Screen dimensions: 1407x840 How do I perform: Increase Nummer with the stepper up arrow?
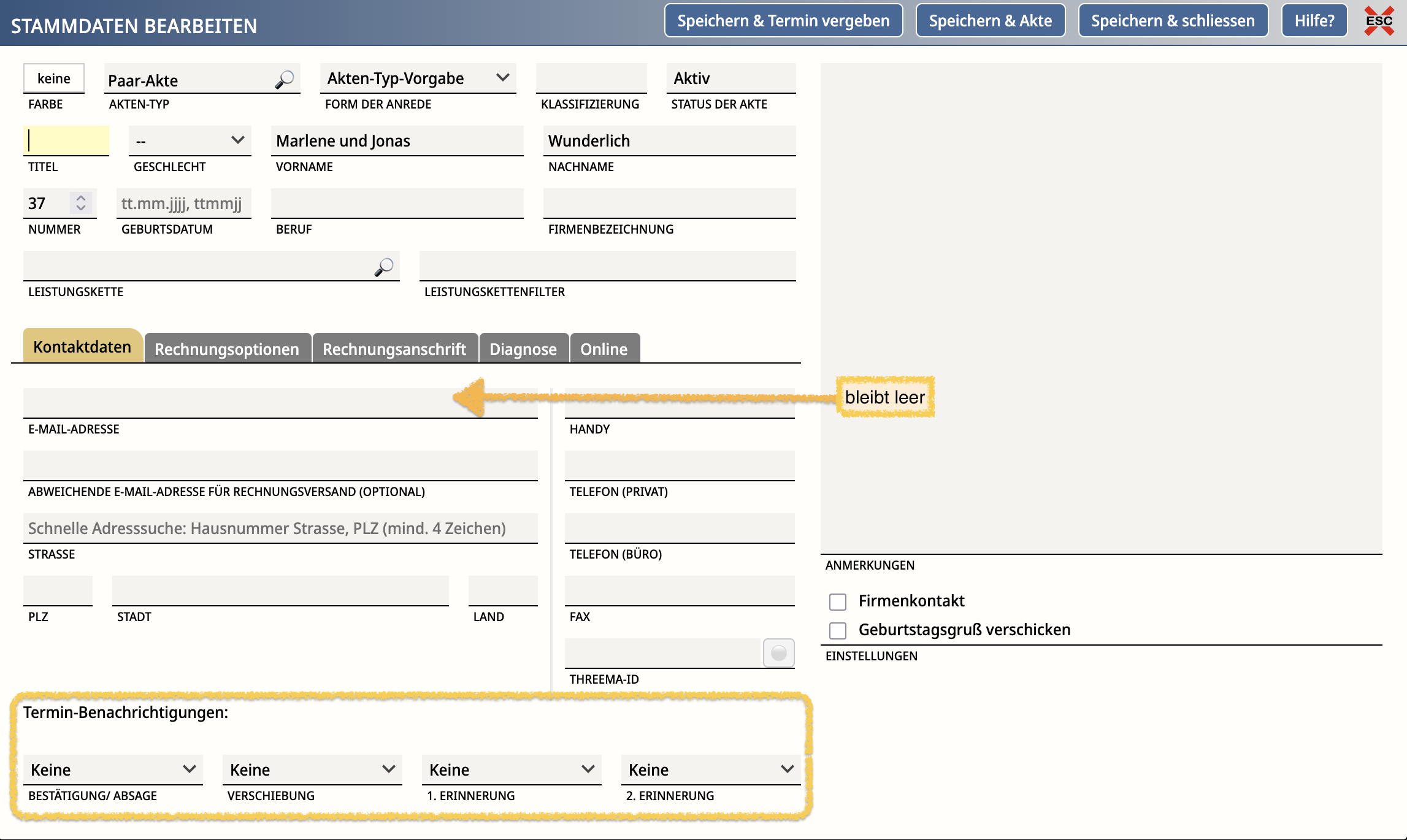(81, 197)
